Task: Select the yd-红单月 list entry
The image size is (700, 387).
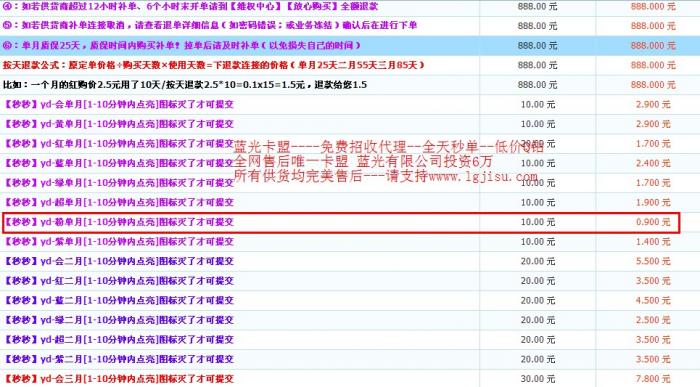Action: click(x=119, y=144)
